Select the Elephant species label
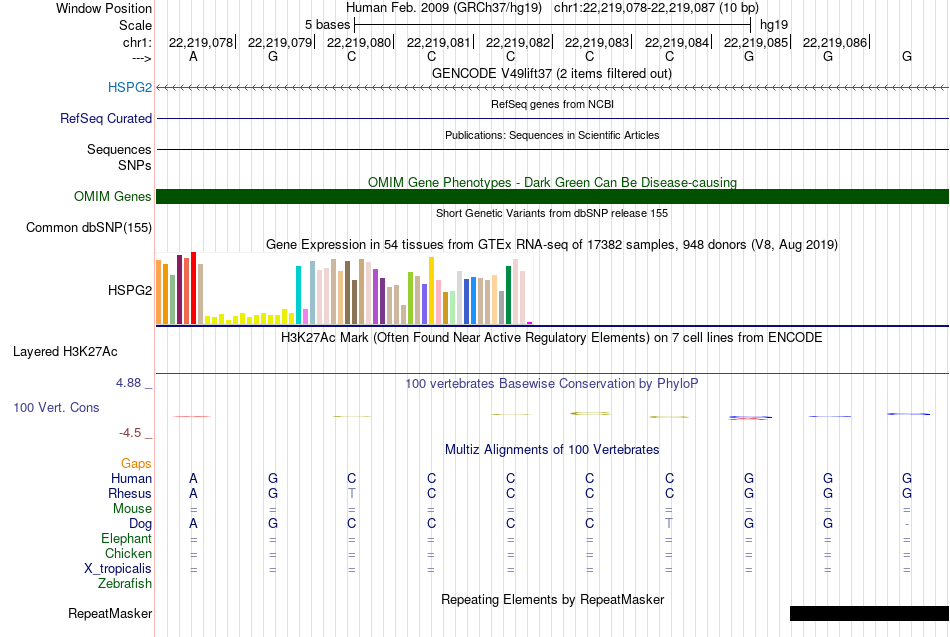The height and width of the screenshot is (637, 950). (127, 538)
